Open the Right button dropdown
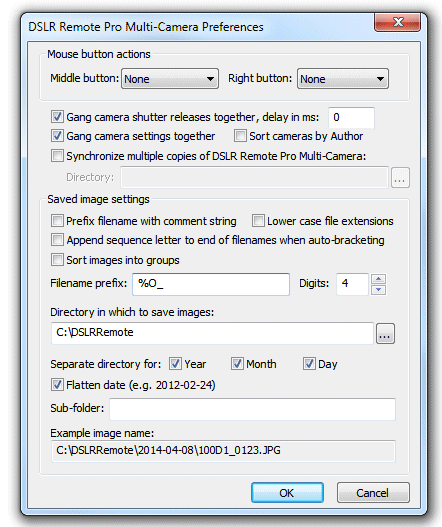 point(343,79)
